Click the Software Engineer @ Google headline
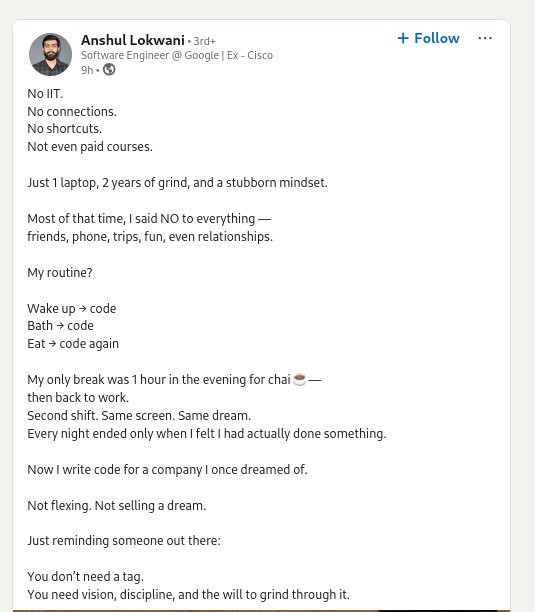535x612 pixels. (177, 55)
